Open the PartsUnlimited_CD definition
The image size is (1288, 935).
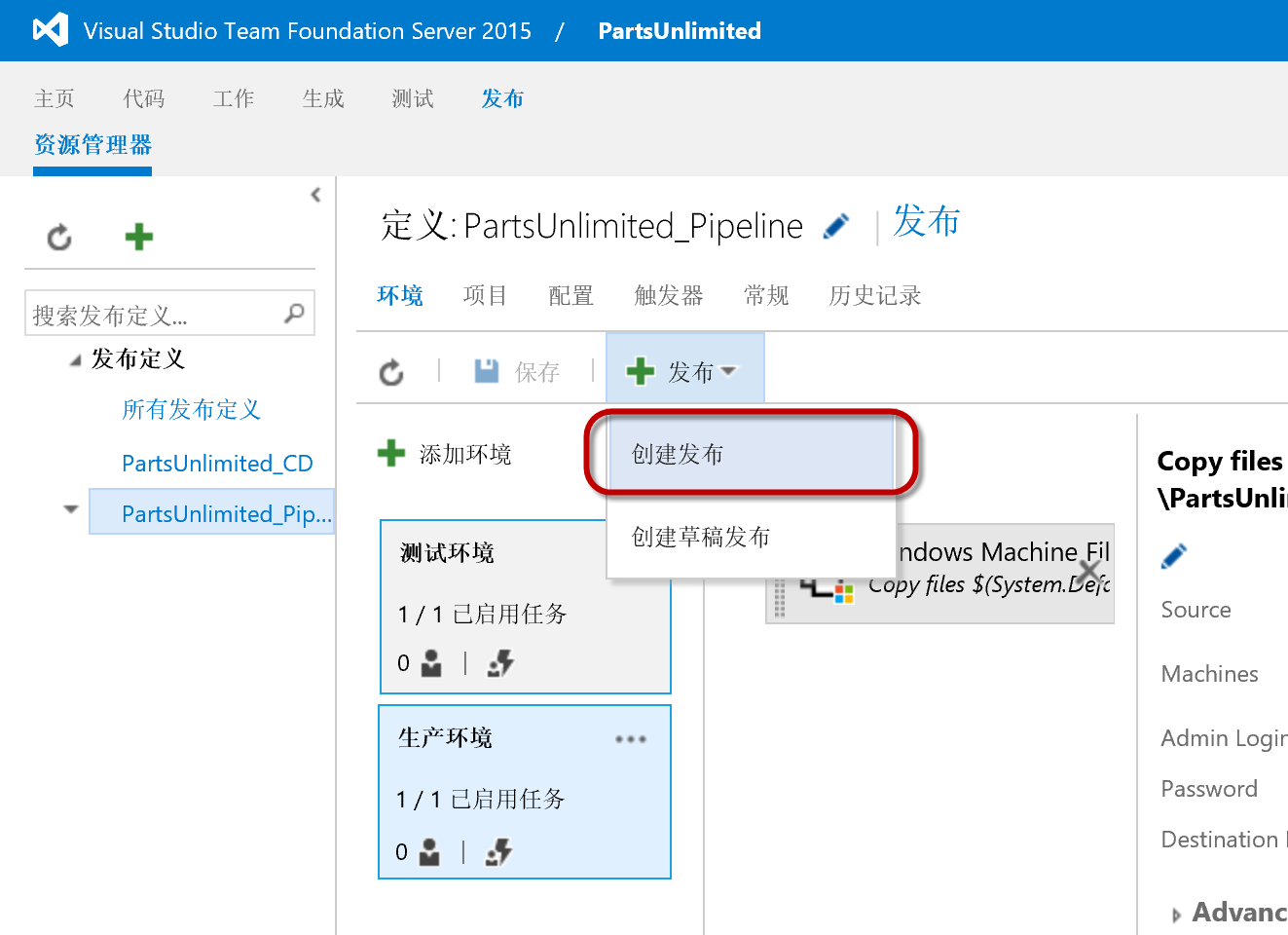tap(217, 464)
